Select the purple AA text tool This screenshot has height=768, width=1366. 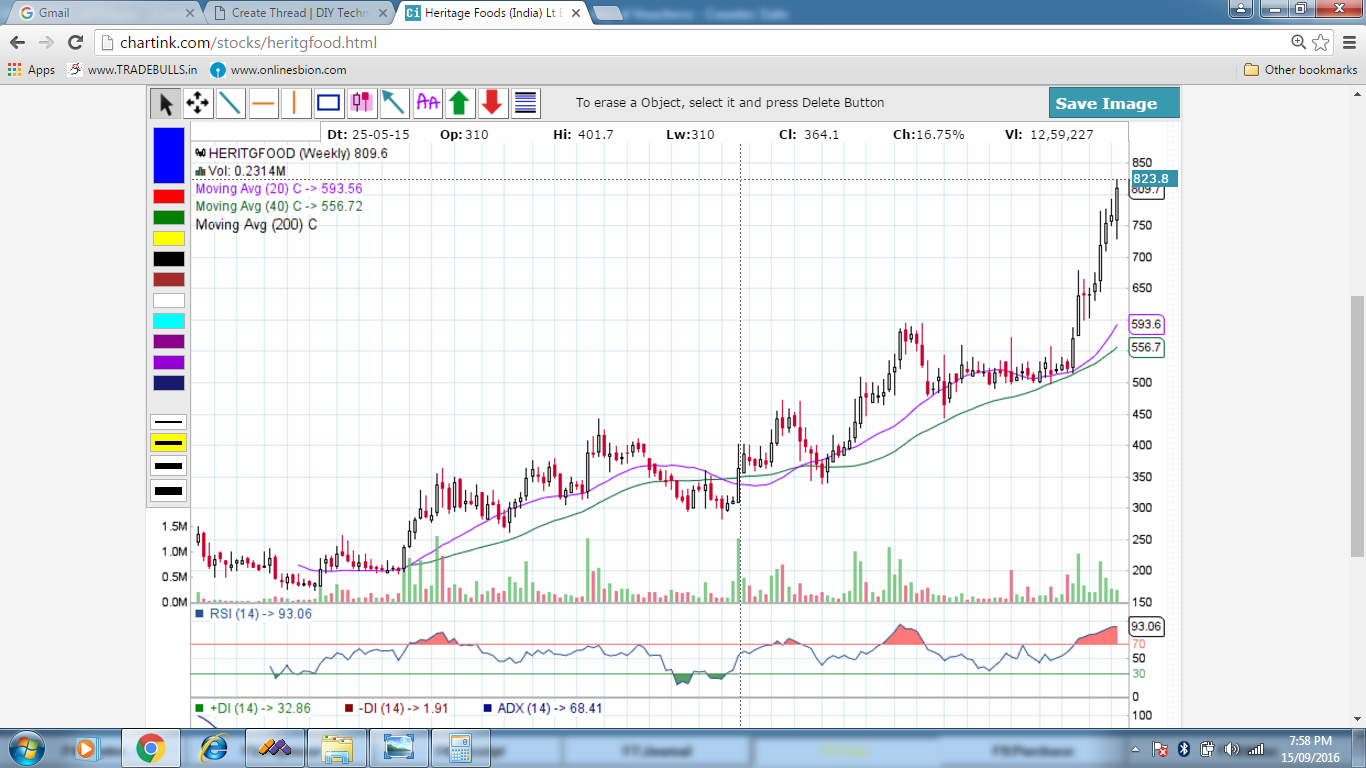[427, 102]
